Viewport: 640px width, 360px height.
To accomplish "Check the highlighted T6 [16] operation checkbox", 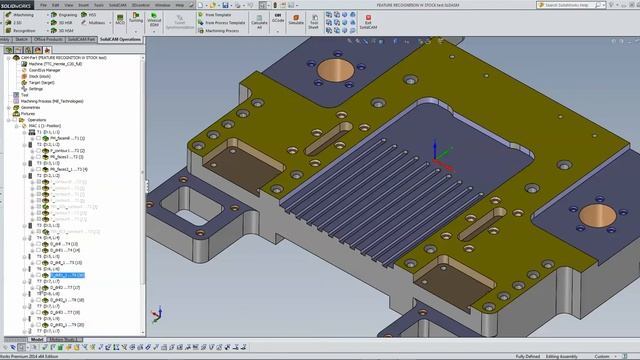I will click(x=39, y=276).
